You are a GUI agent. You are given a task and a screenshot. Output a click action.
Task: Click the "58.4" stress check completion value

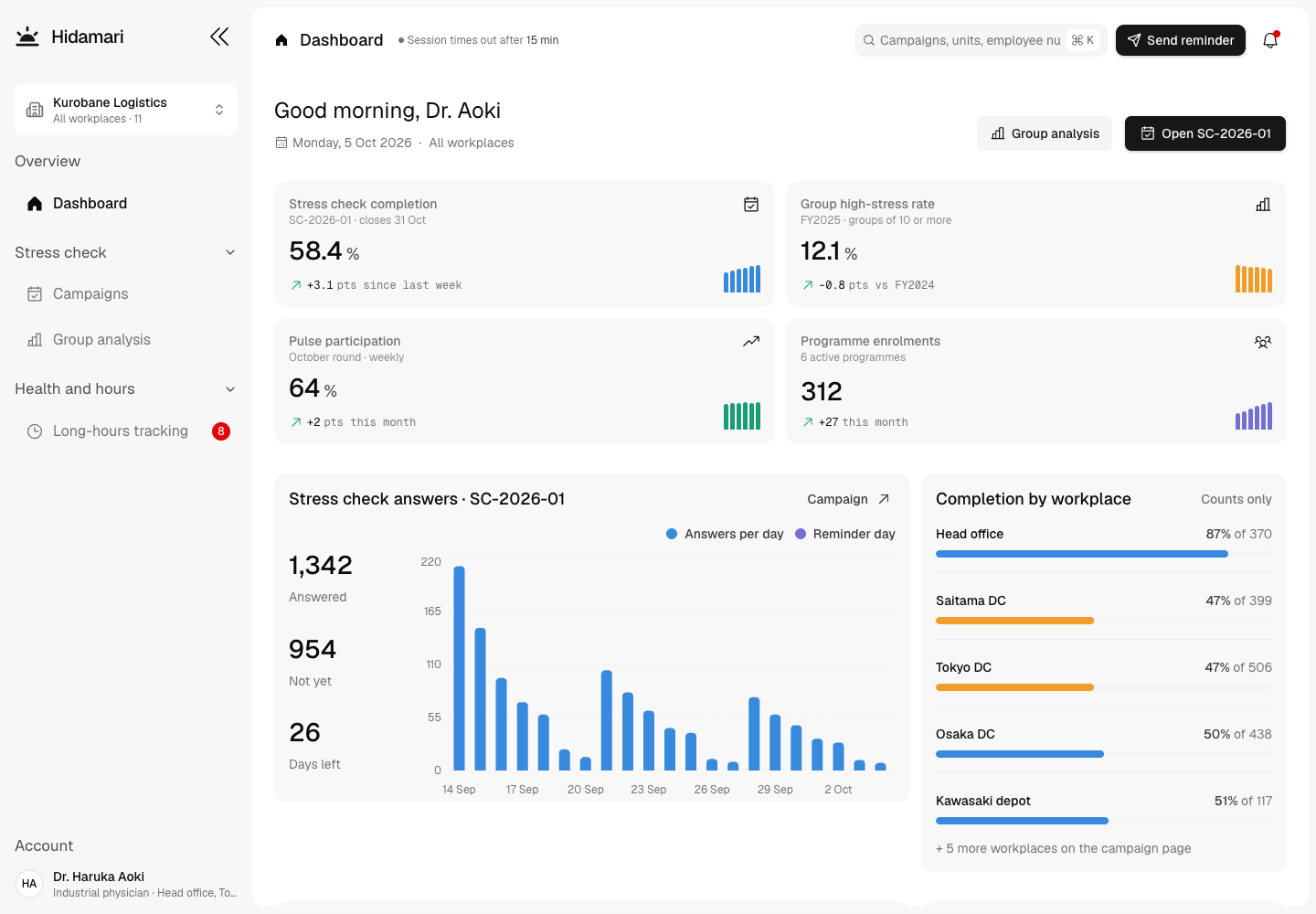click(x=315, y=250)
